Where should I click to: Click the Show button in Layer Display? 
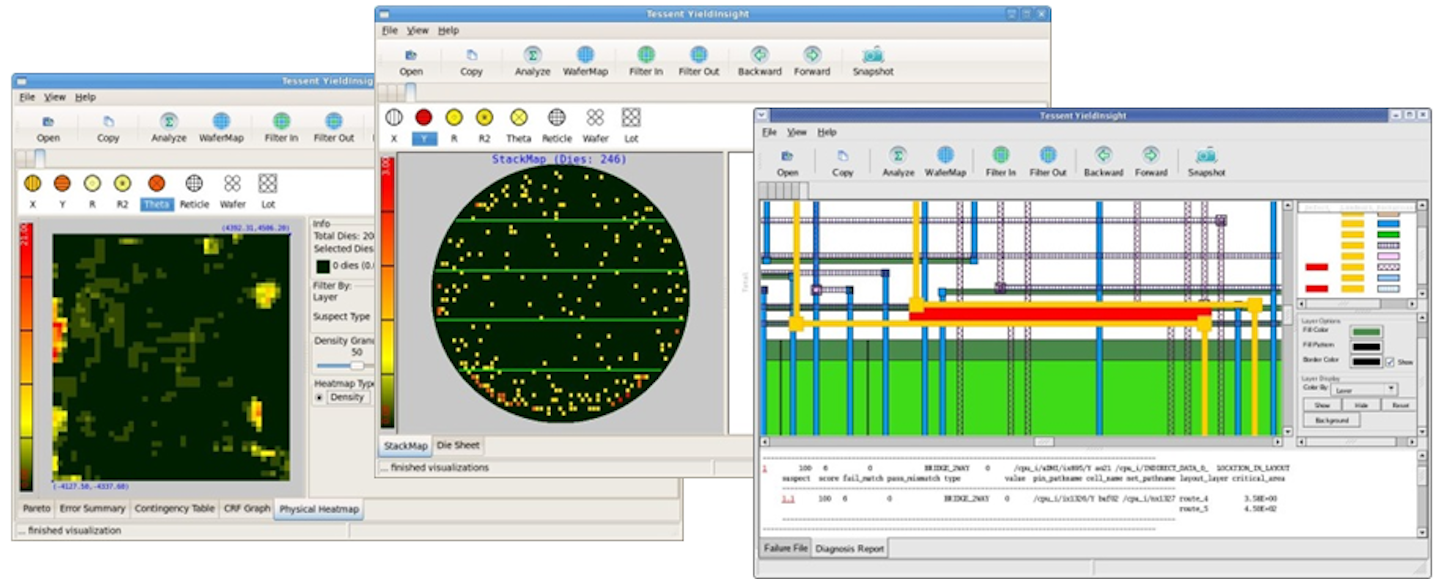coord(1322,405)
